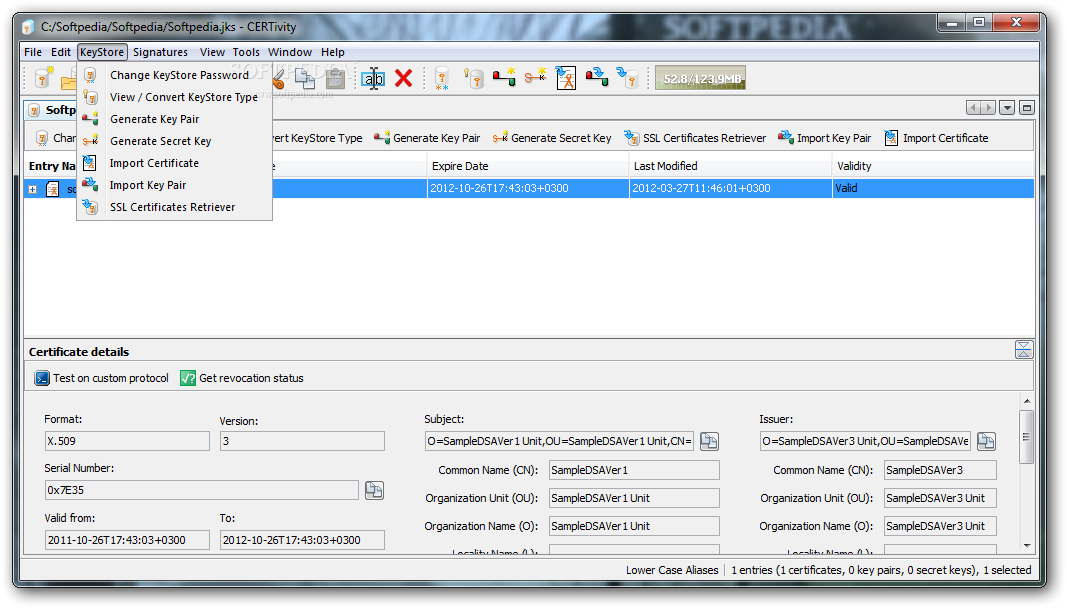Click the Change KeyStore Password toolbar icon
This screenshot has height=608, width=1067.
click(x=442, y=78)
